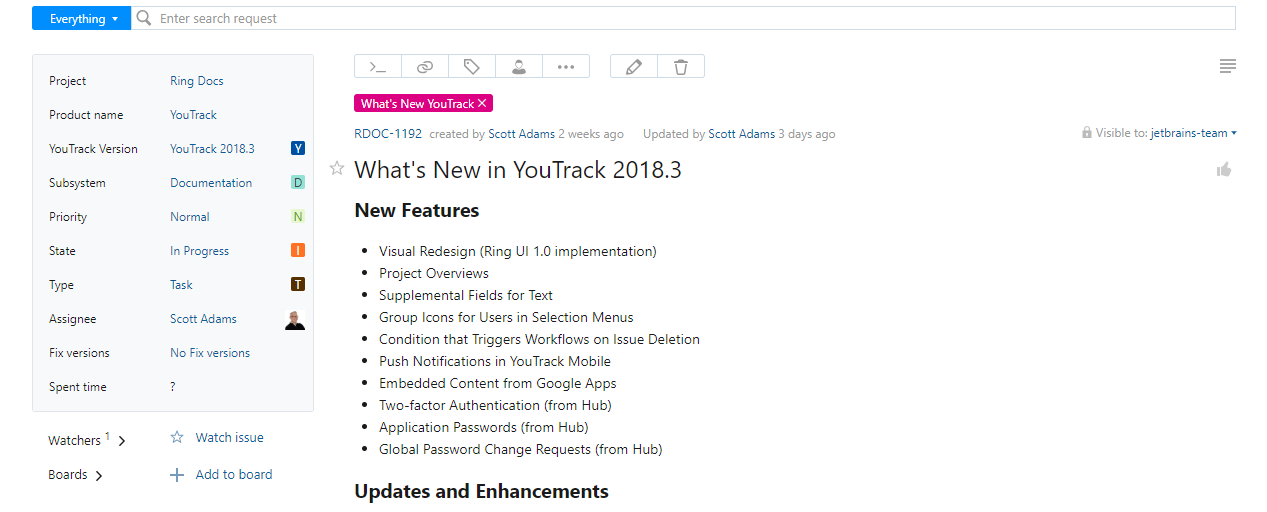Open the Visible to jetbrains-team dropdown
The width and height of the screenshot is (1267, 512).
(1193, 133)
